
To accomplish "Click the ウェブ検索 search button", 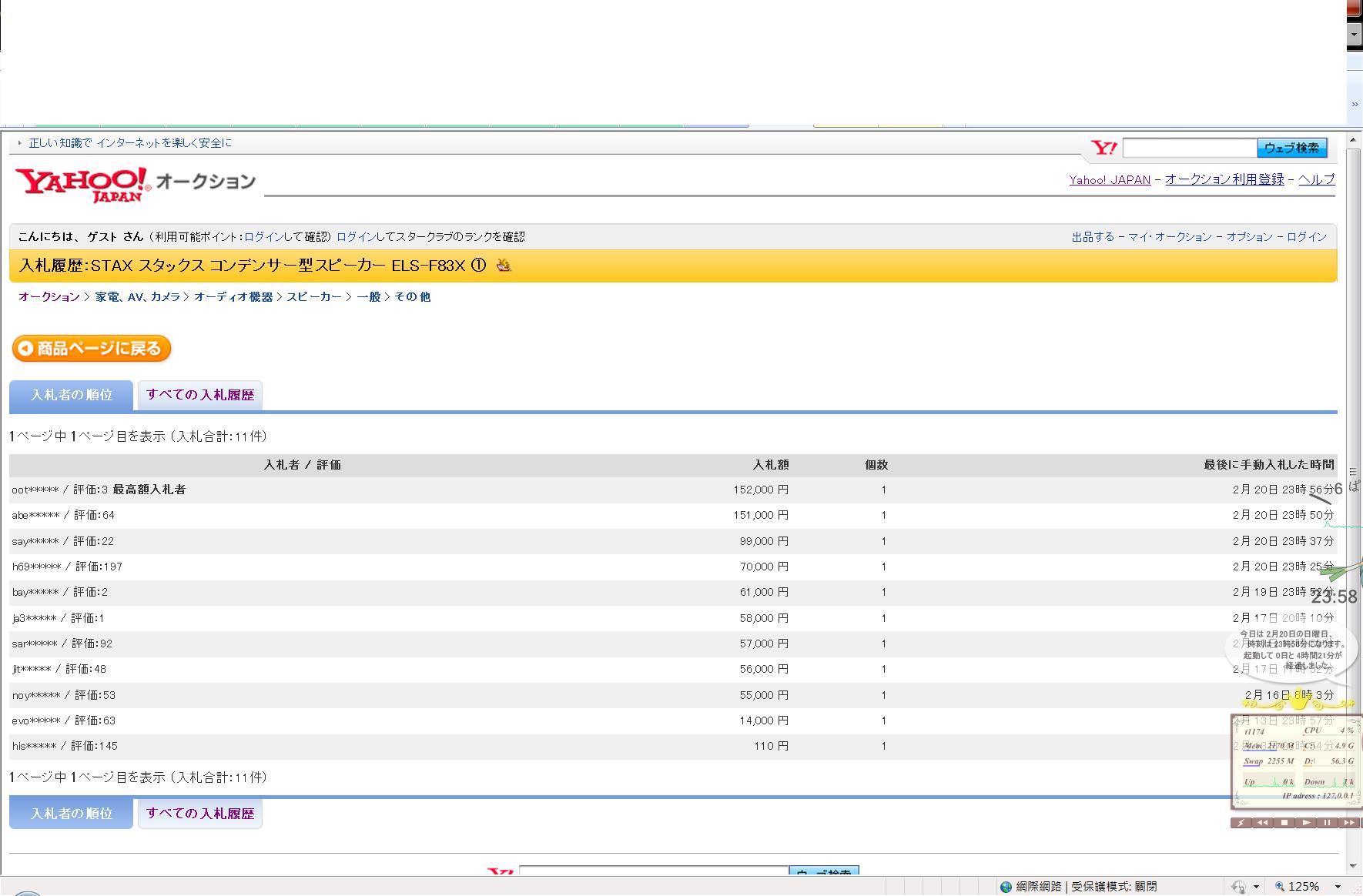I will coord(1291,148).
